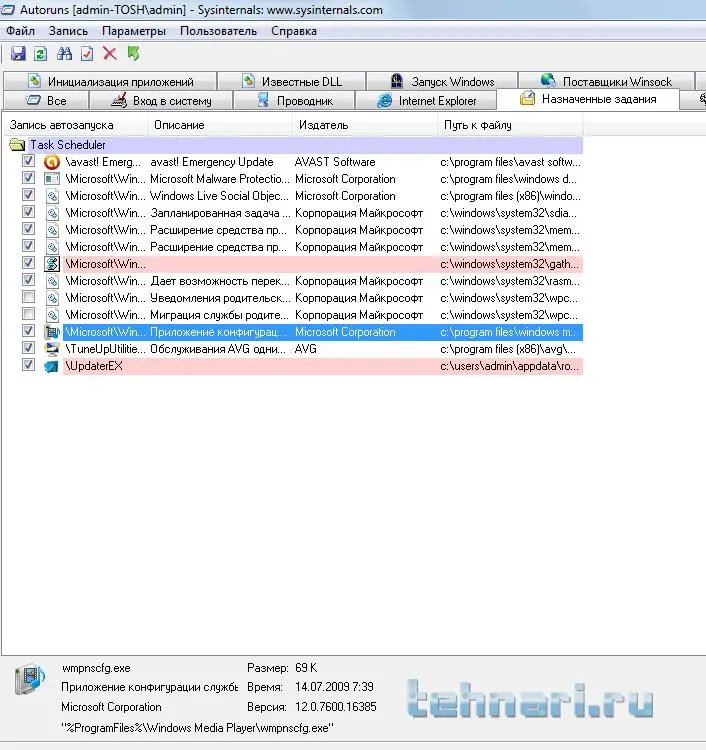Click the Refresh toolbar icon
The image size is (706, 750).
[x=40, y=54]
